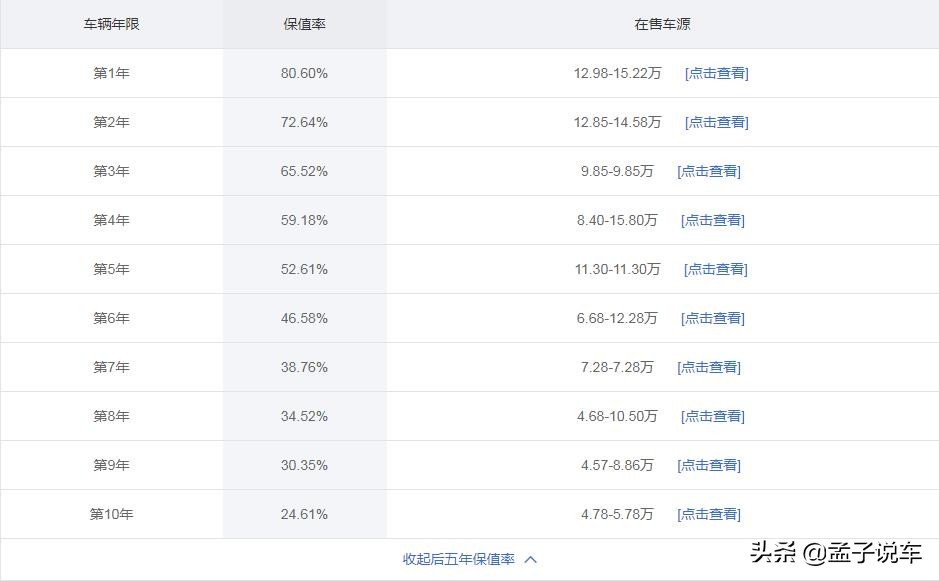View 第9年 available car listings
939x581 pixels.
click(x=709, y=465)
